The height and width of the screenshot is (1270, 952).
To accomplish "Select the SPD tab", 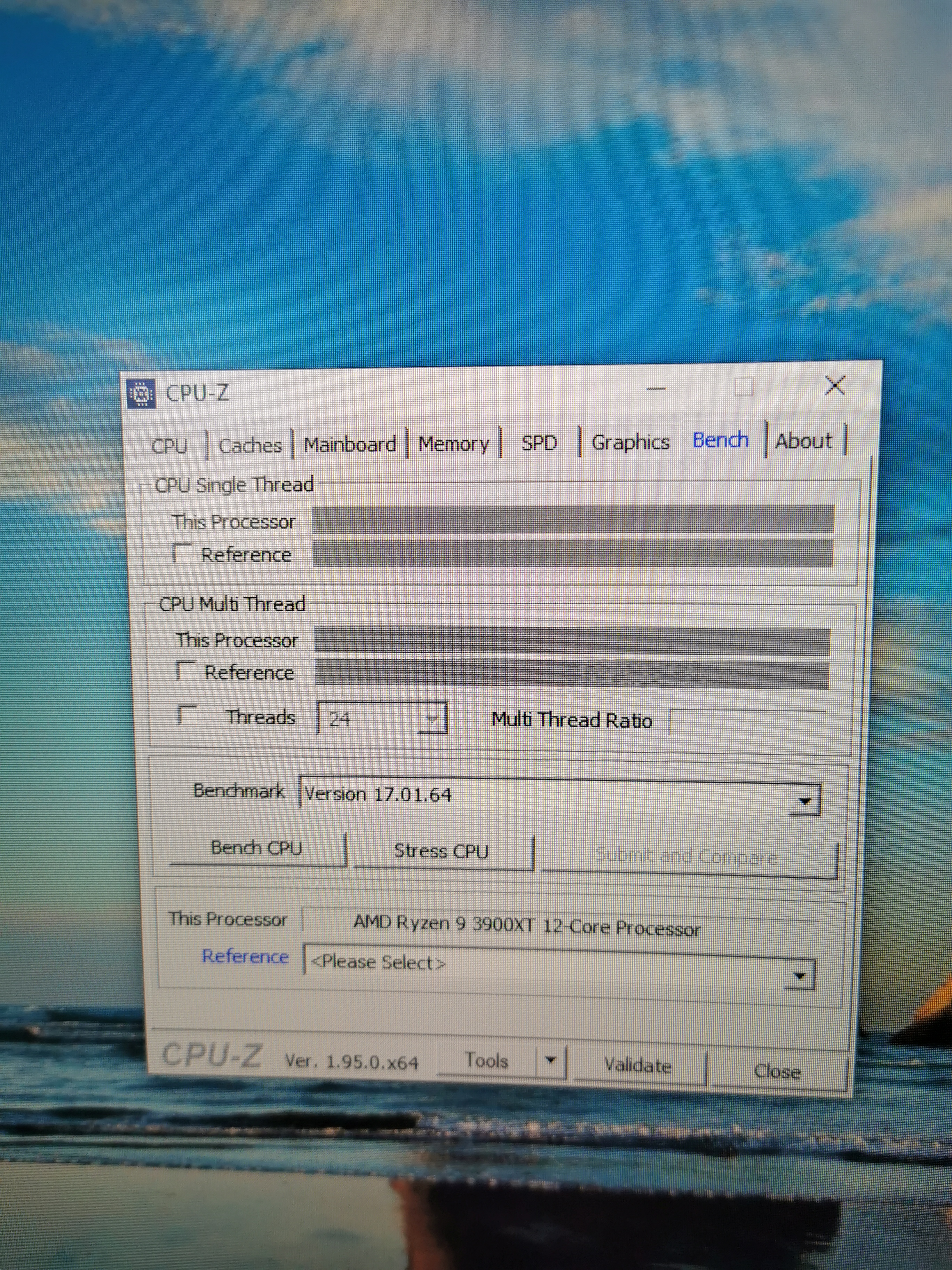I will click(x=539, y=443).
